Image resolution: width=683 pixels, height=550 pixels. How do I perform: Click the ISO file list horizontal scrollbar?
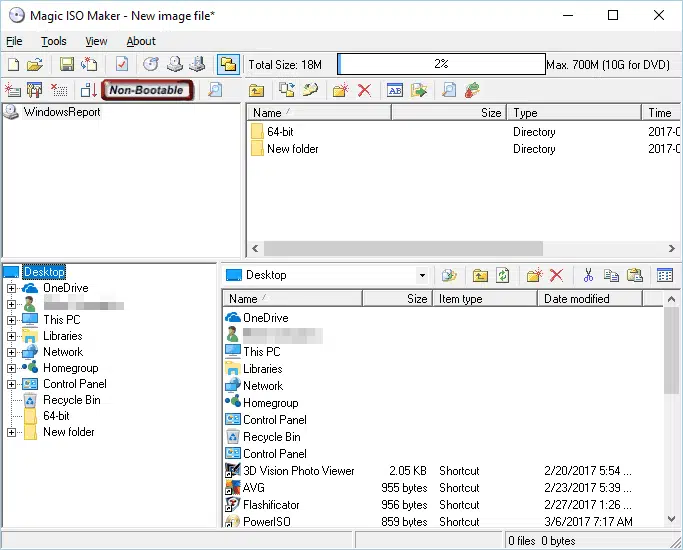[403, 249]
